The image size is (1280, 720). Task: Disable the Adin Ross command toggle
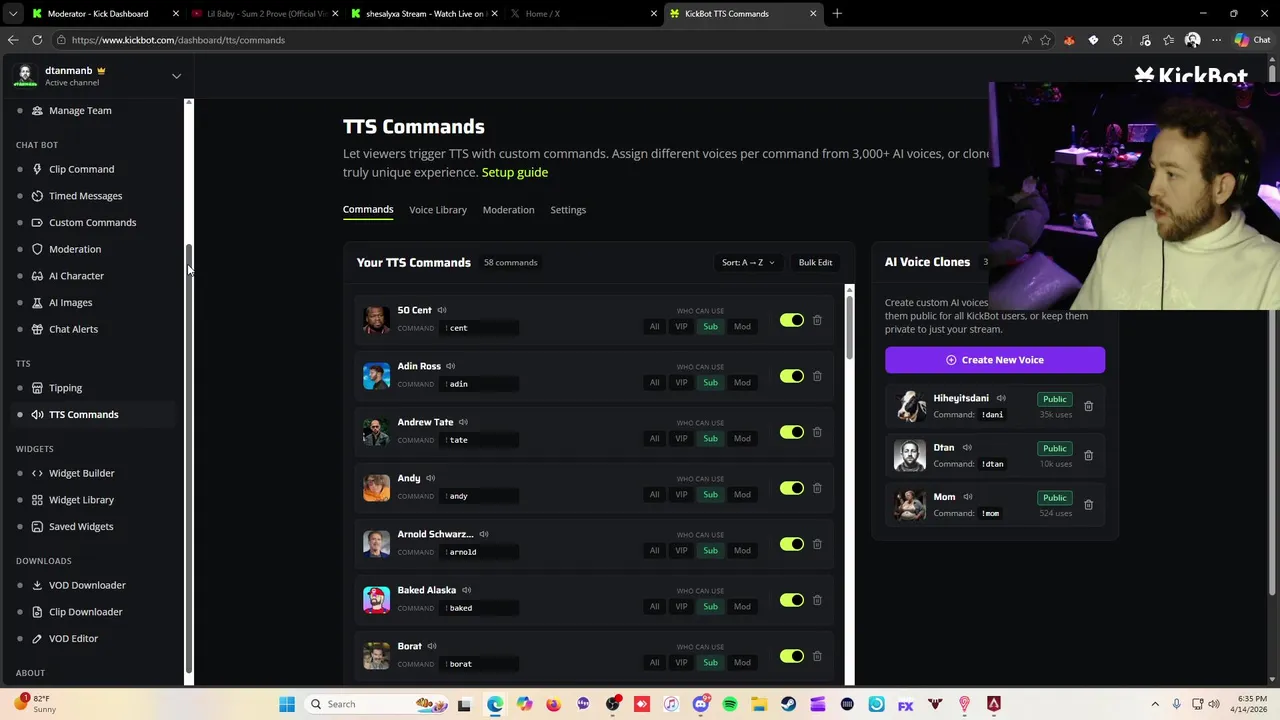click(x=792, y=376)
